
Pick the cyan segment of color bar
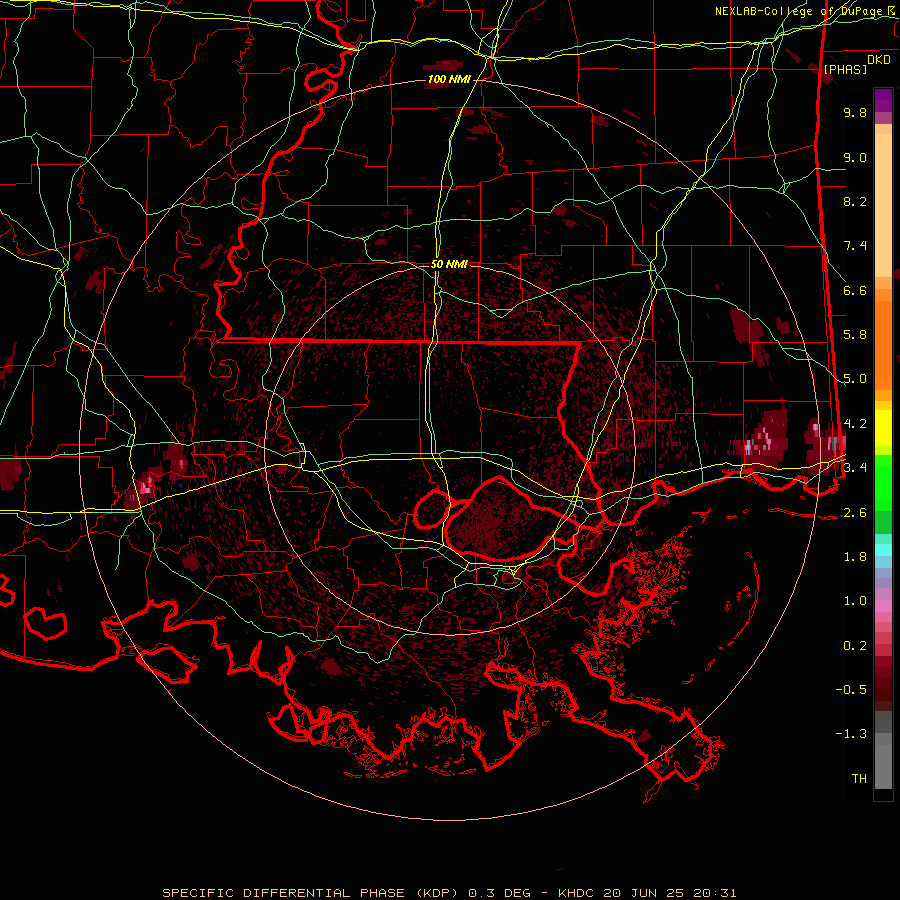coord(883,549)
